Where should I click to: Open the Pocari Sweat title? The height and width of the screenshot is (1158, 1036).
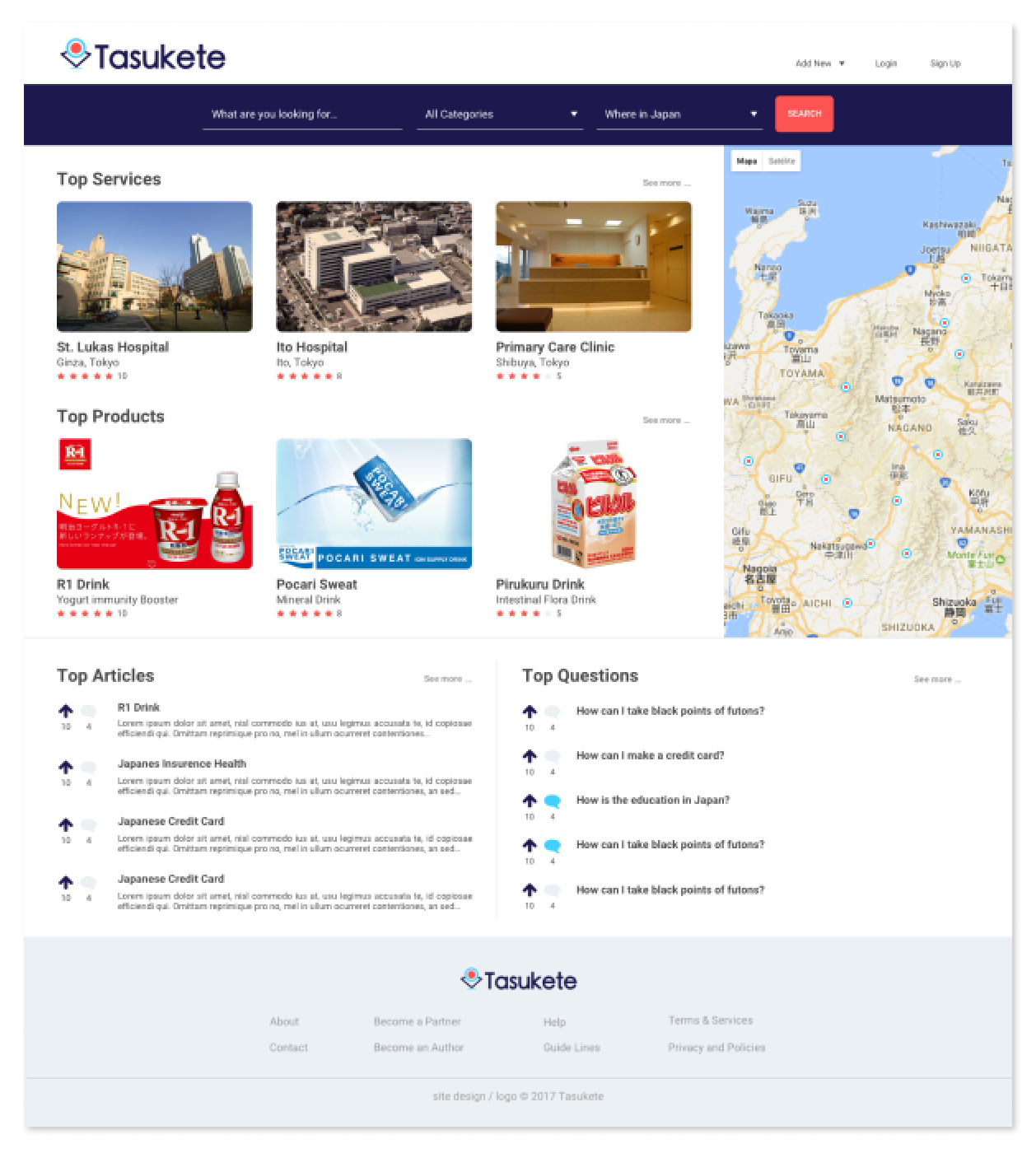click(x=317, y=584)
